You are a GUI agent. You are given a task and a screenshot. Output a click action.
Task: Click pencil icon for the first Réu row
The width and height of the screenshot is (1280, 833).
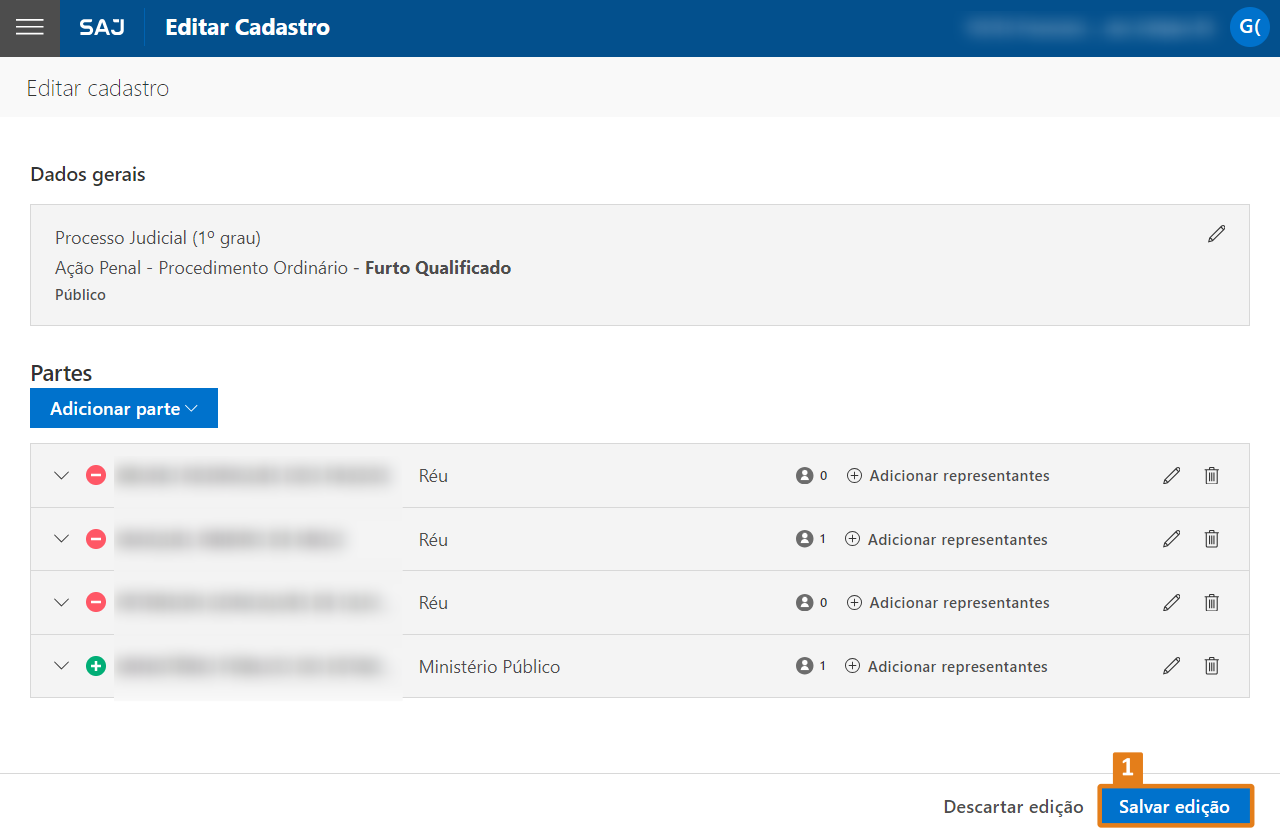click(1172, 476)
